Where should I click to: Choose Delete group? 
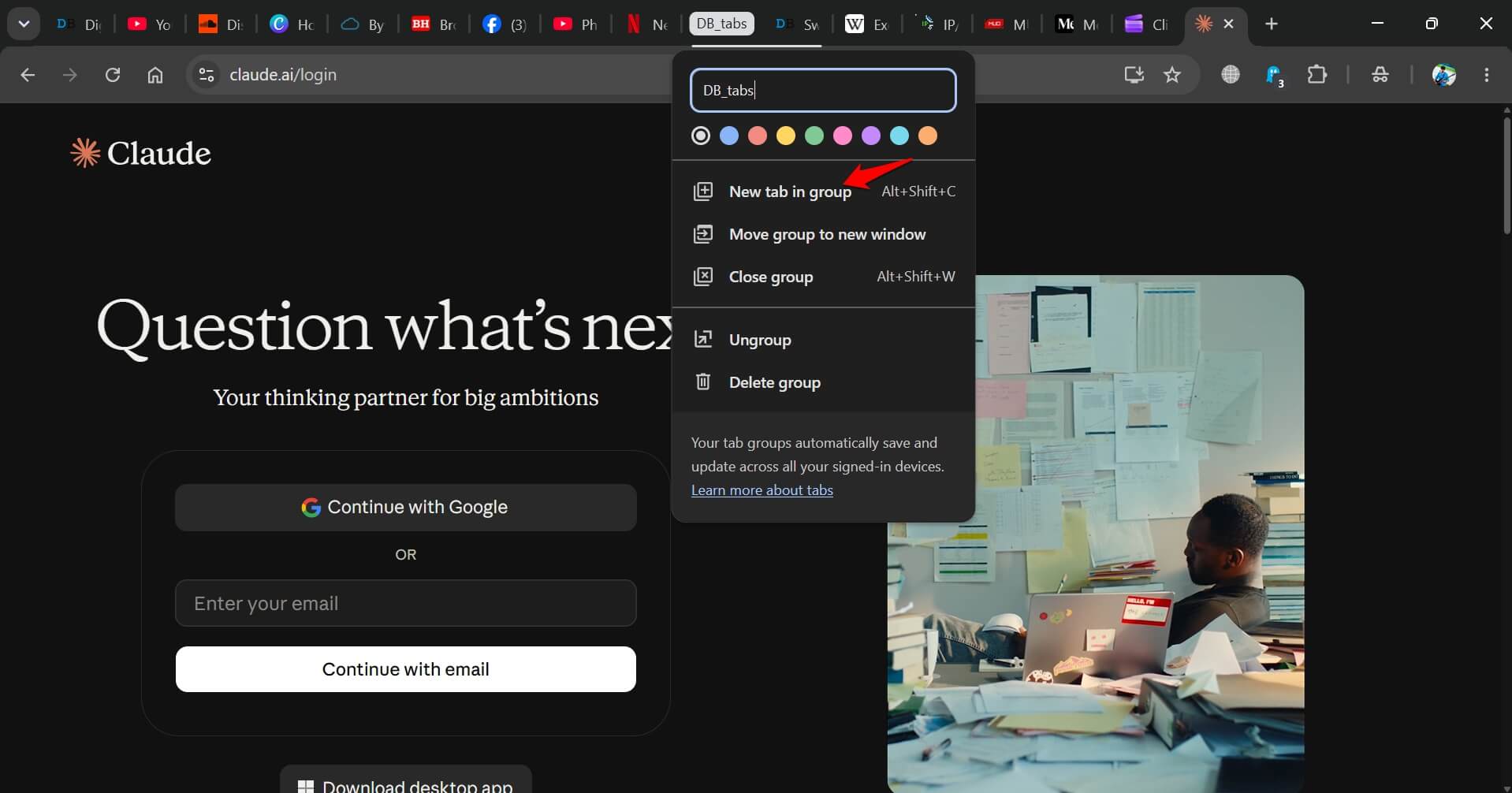(823, 382)
